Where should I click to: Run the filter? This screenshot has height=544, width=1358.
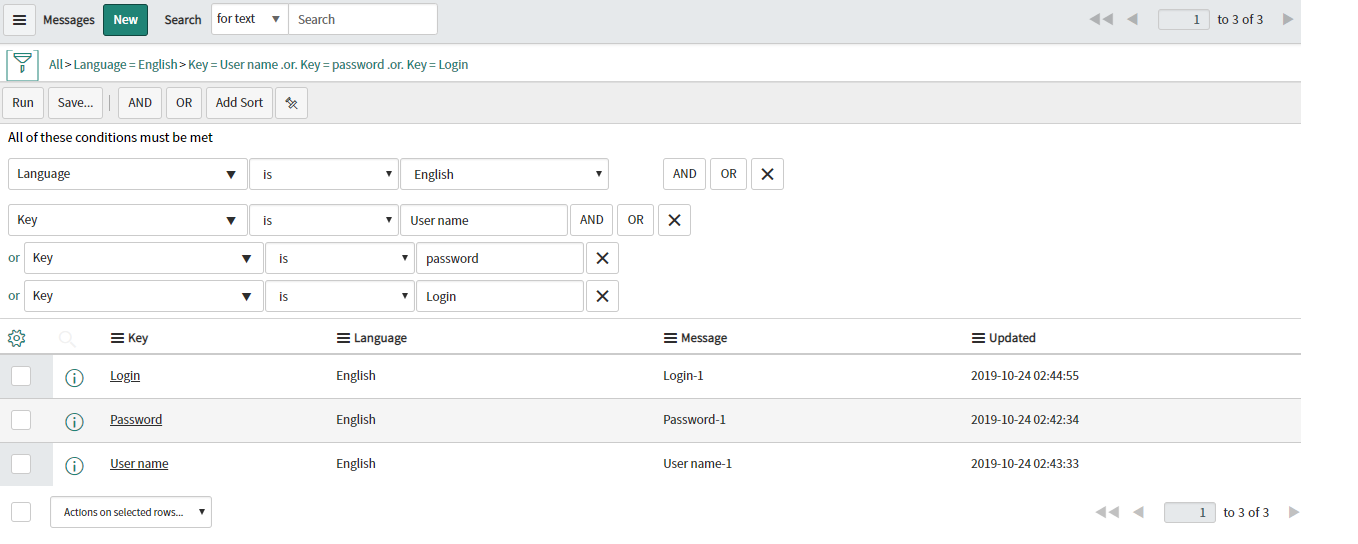(23, 103)
